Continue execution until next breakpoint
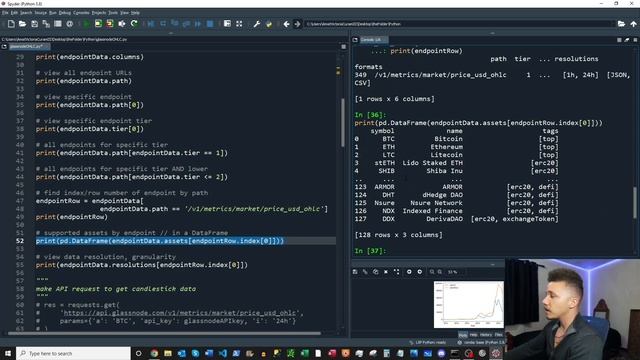The image size is (640, 360). [x=198, y=24]
